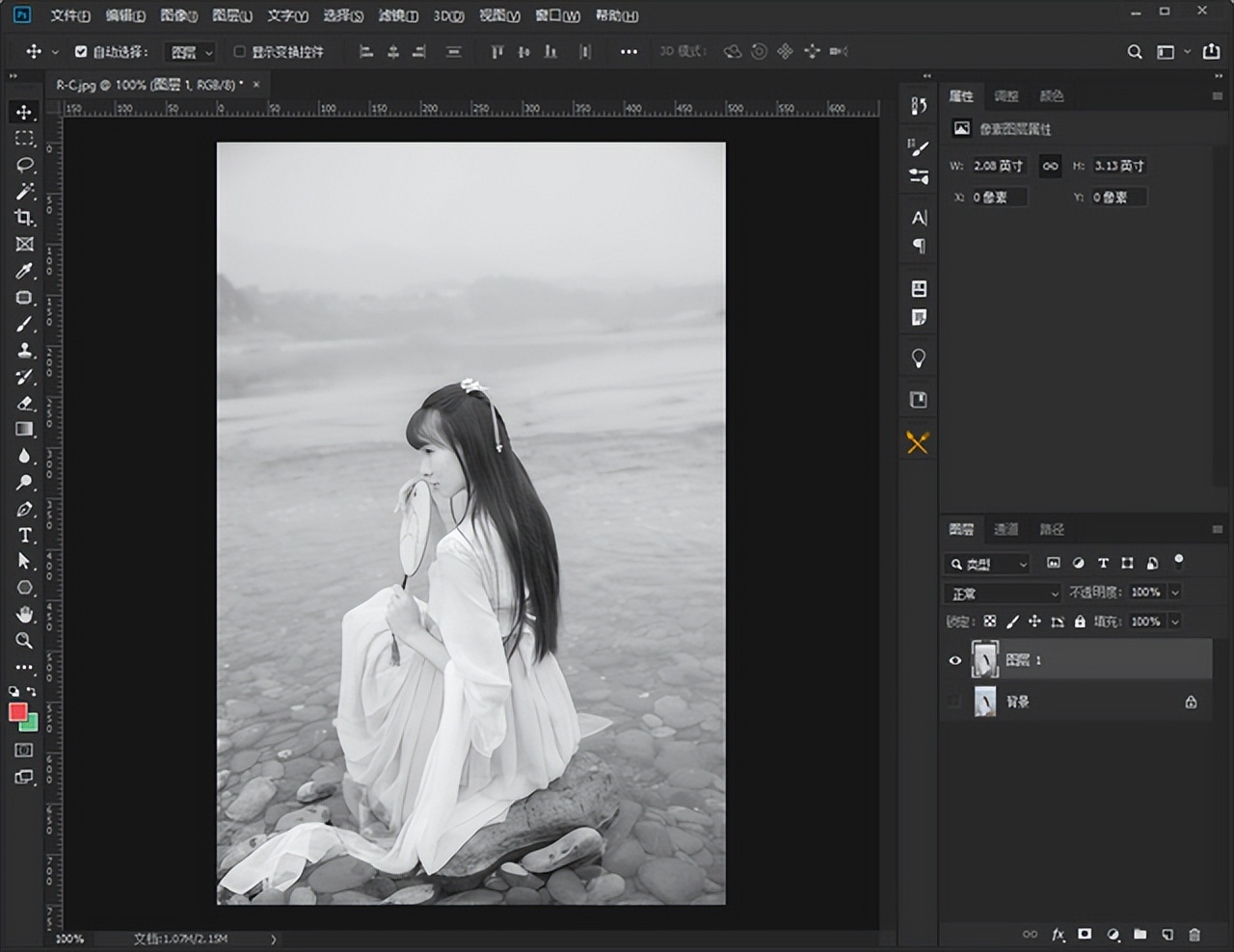The width and height of the screenshot is (1234, 952).
Task: Click the red foreground color swatch
Action: [x=17, y=712]
